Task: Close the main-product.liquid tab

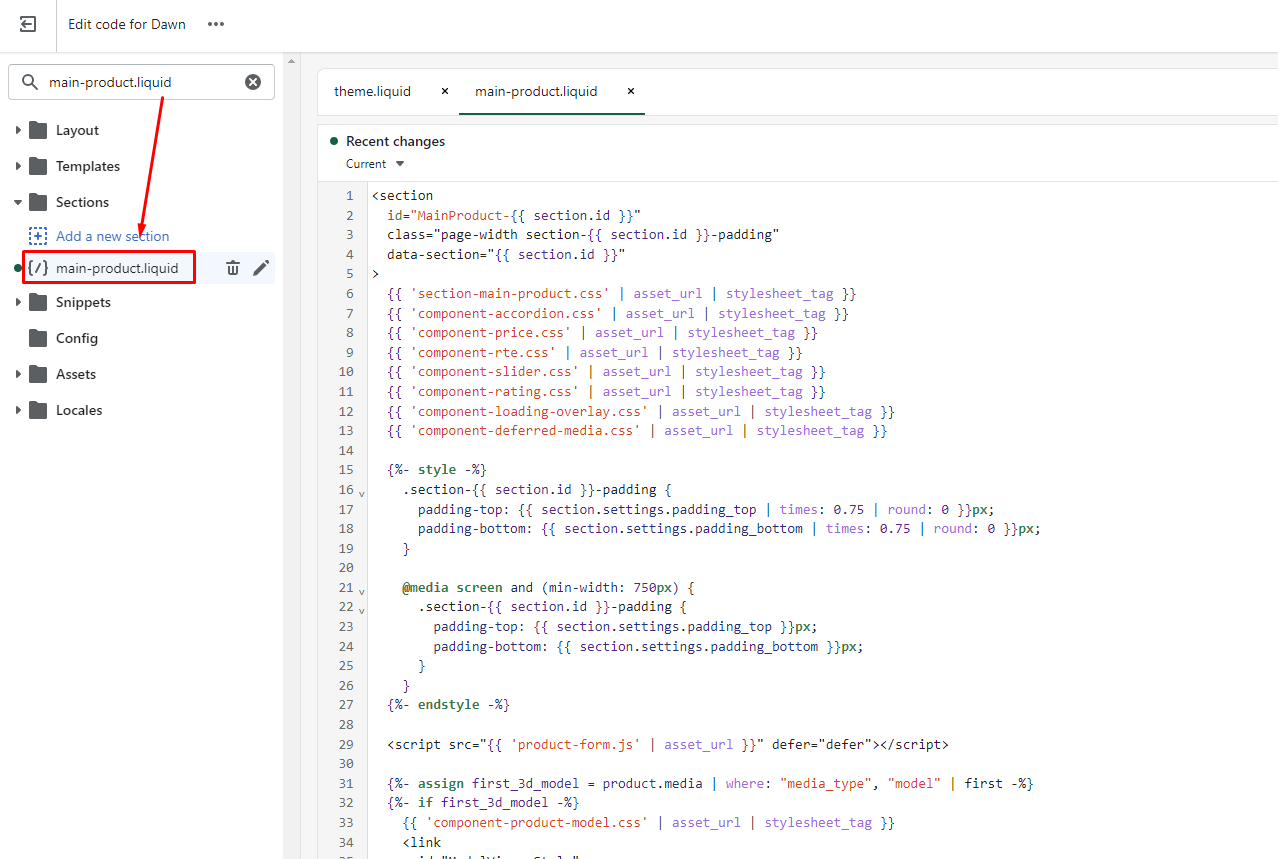Action: click(631, 91)
